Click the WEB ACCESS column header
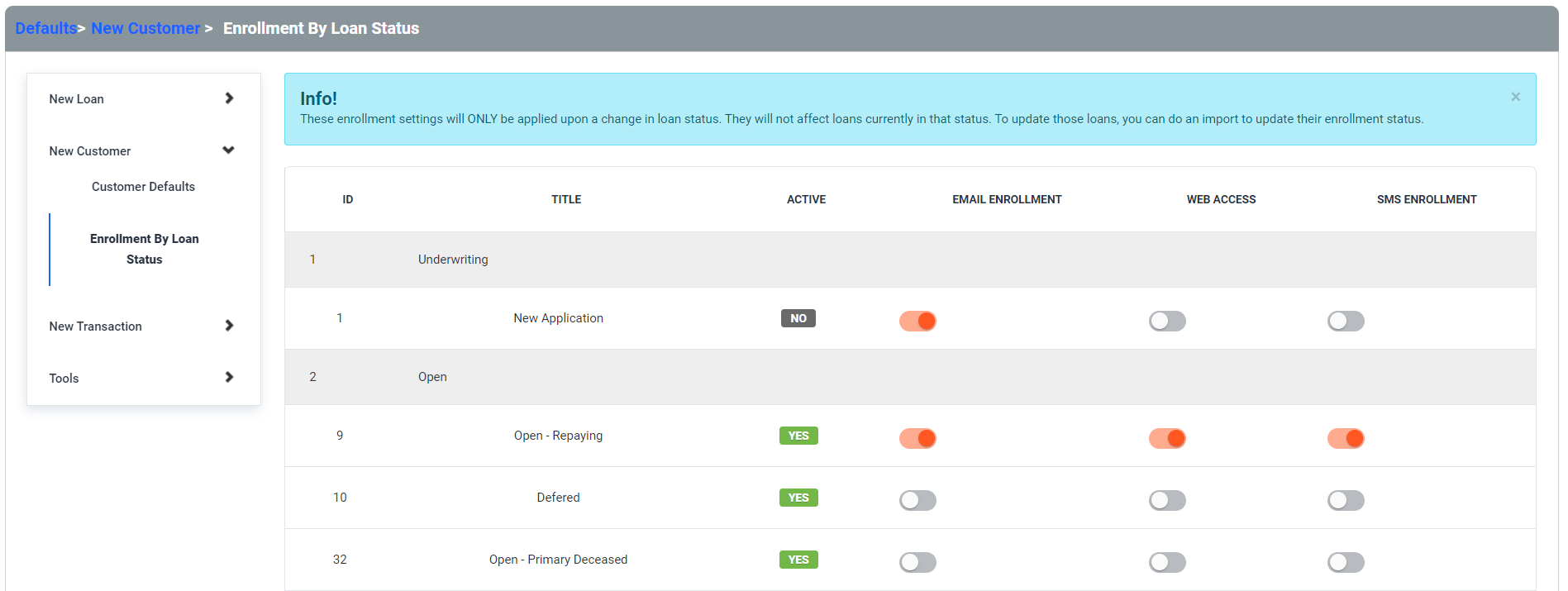Viewport: 1568px width, 591px height. (x=1221, y=199)
